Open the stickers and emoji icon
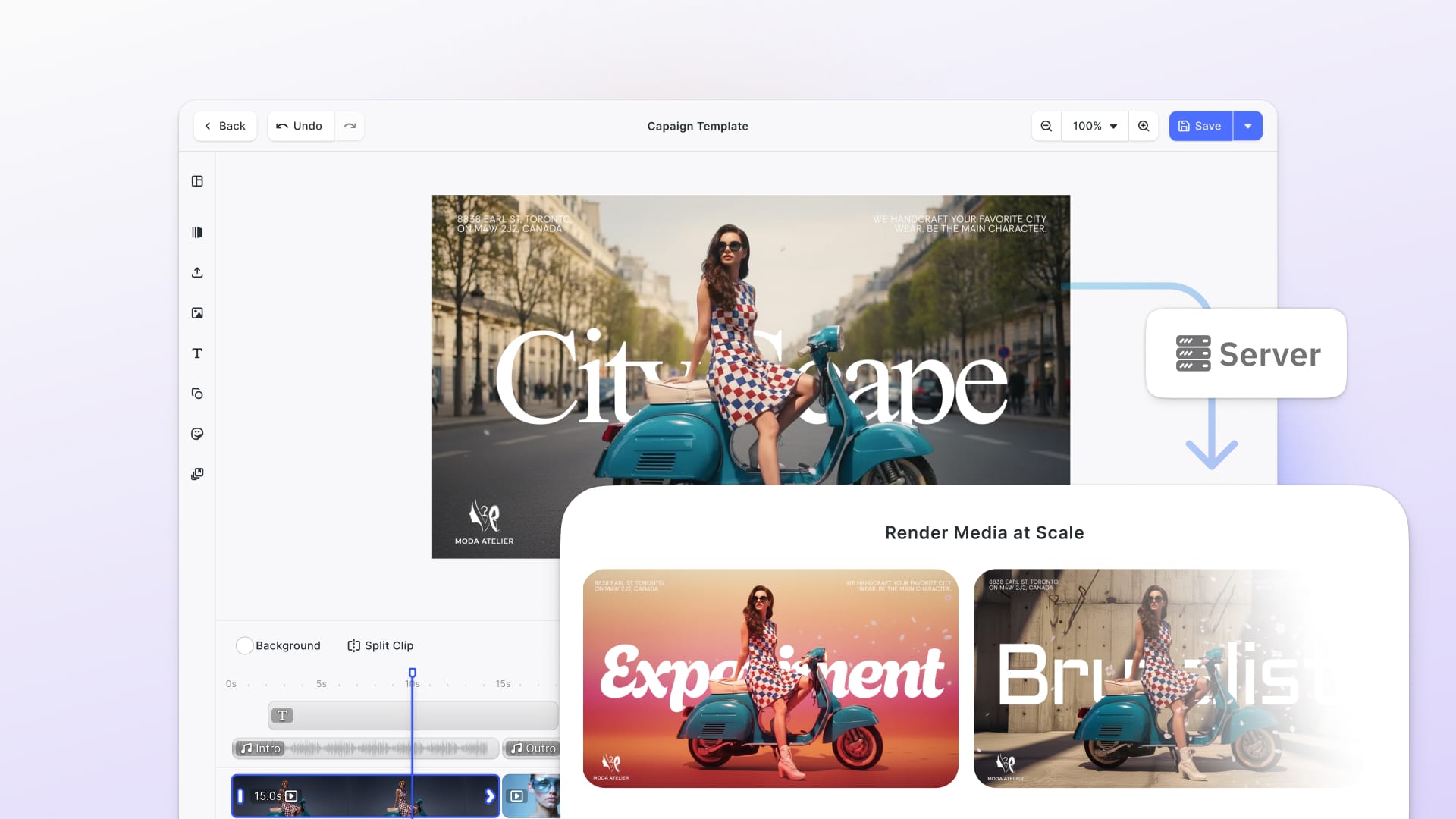 197,434
